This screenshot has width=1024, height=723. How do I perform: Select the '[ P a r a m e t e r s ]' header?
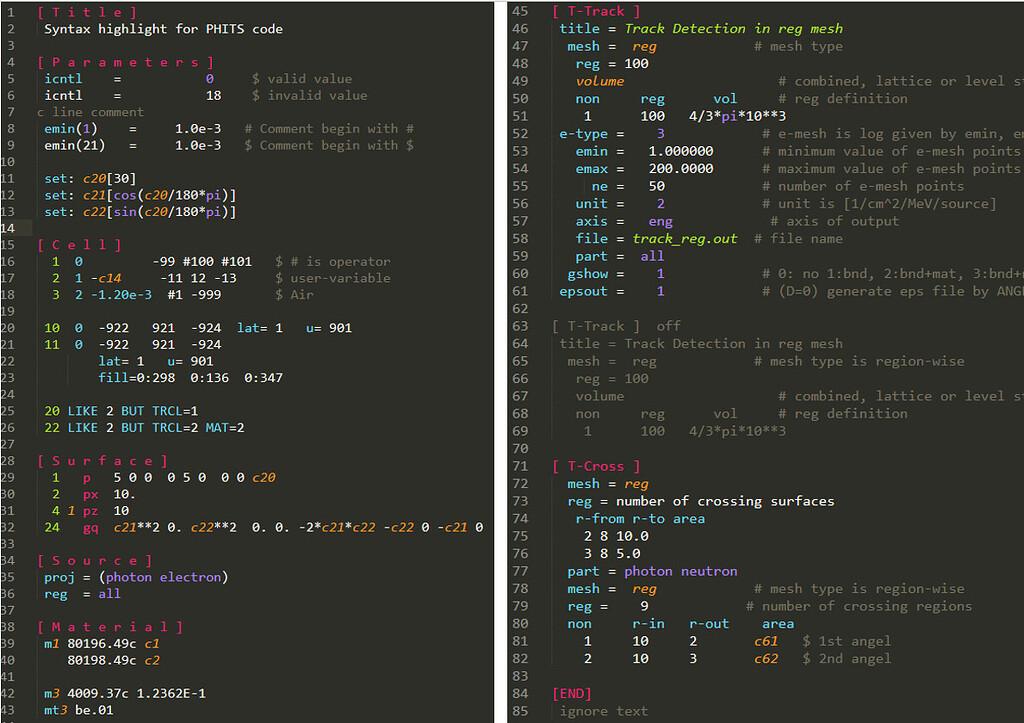pyautogui.click(x=125, y=63)
